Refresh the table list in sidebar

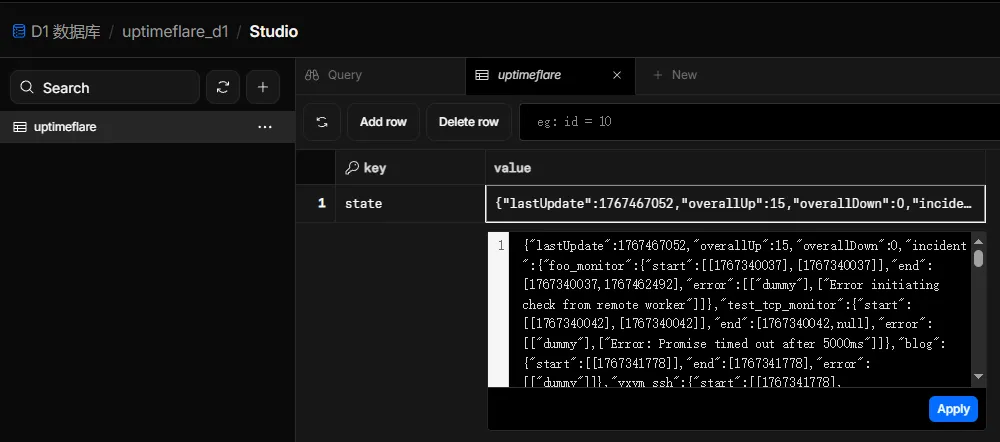pyautogui.click(x=222, y=88)
